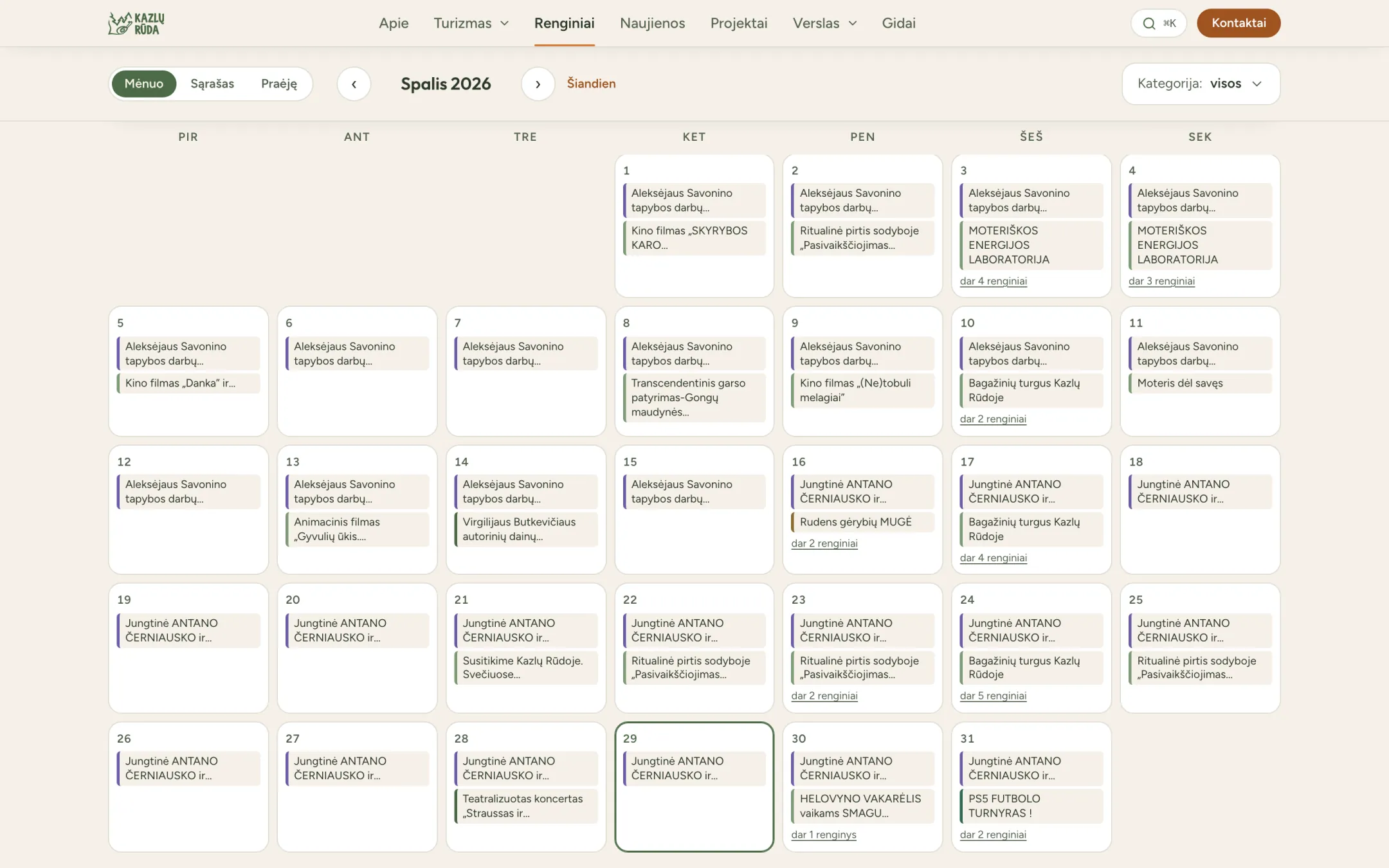Viewport: 1389px width, 868px height.
Task: Open PS5 FUTBOLO TURNYRAS event
Action: (1031, 806)
